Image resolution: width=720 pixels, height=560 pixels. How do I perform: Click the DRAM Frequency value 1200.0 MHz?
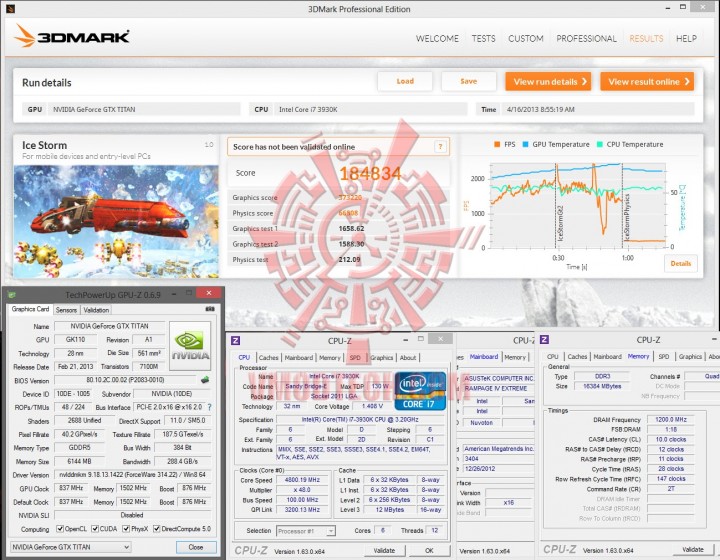pos(671,419)
